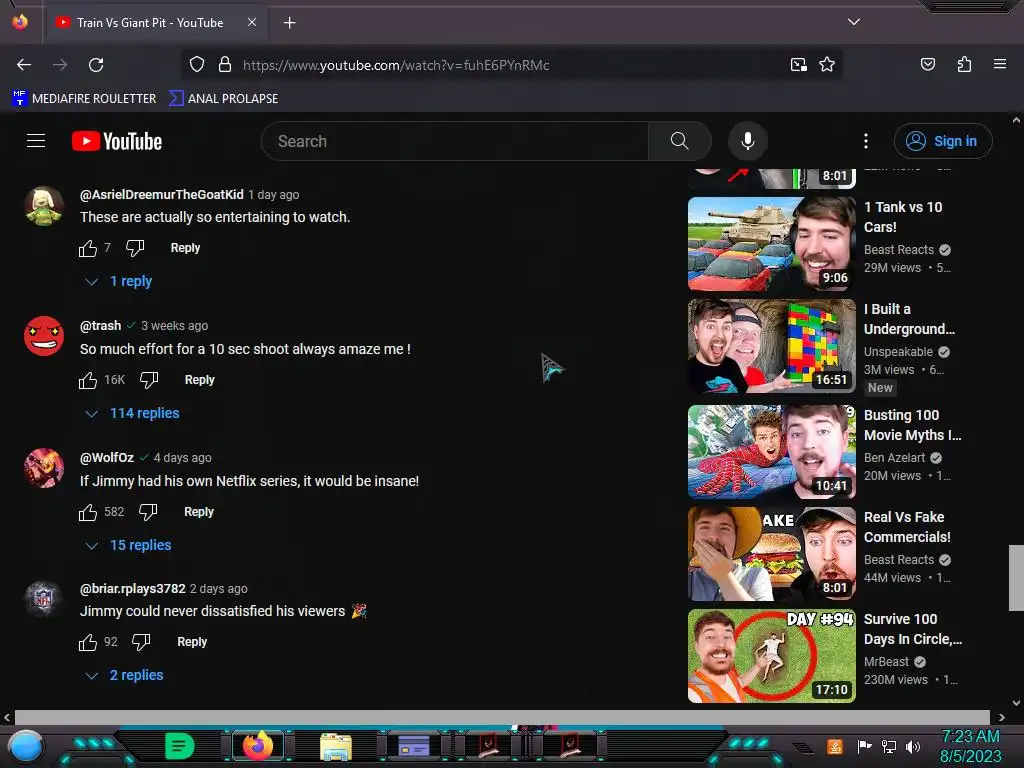Click the red angry face @trash avatar
This screenshot has width=1024, height=768.
coord(44,336)
